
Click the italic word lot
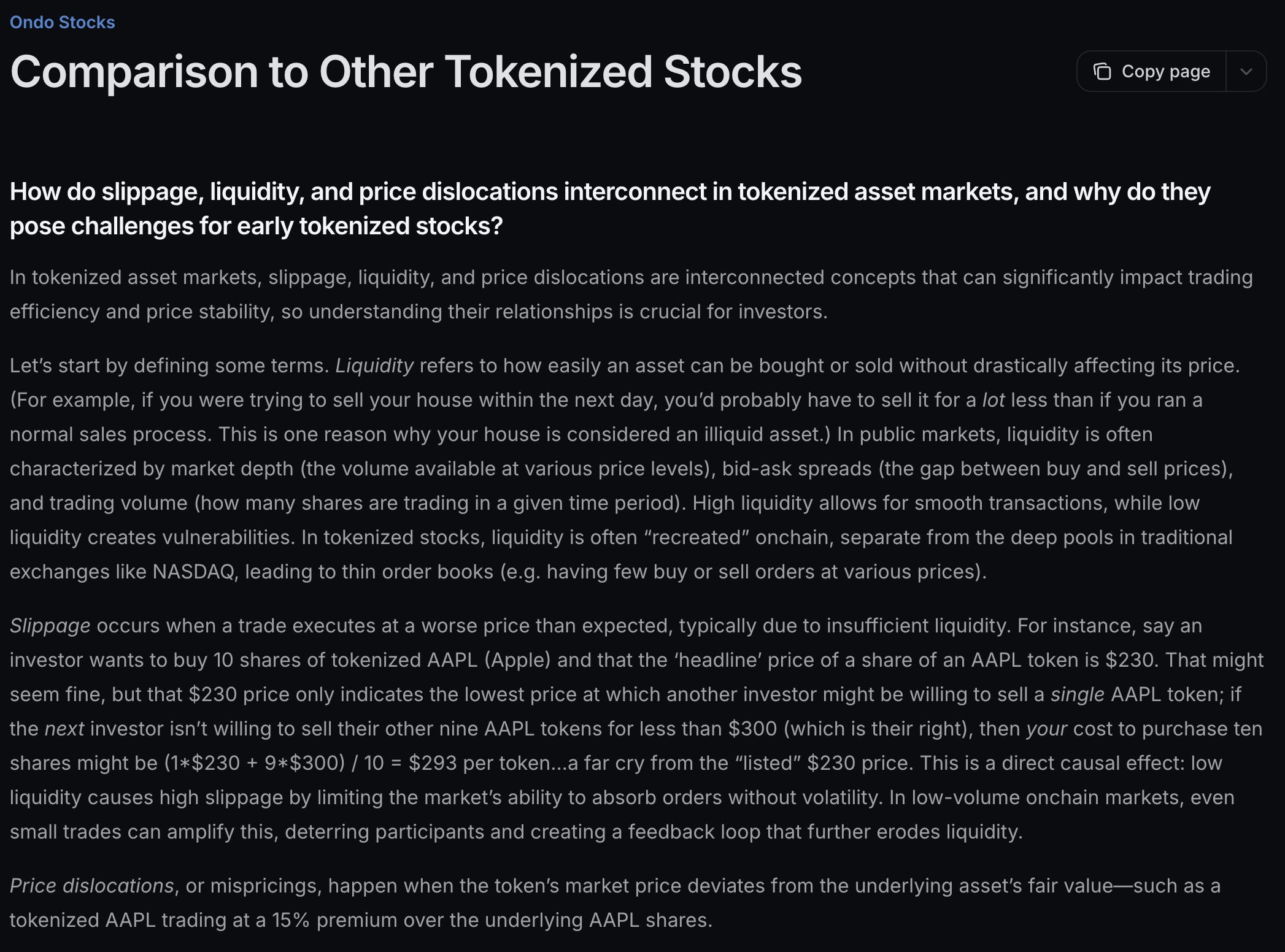point(994,400)
